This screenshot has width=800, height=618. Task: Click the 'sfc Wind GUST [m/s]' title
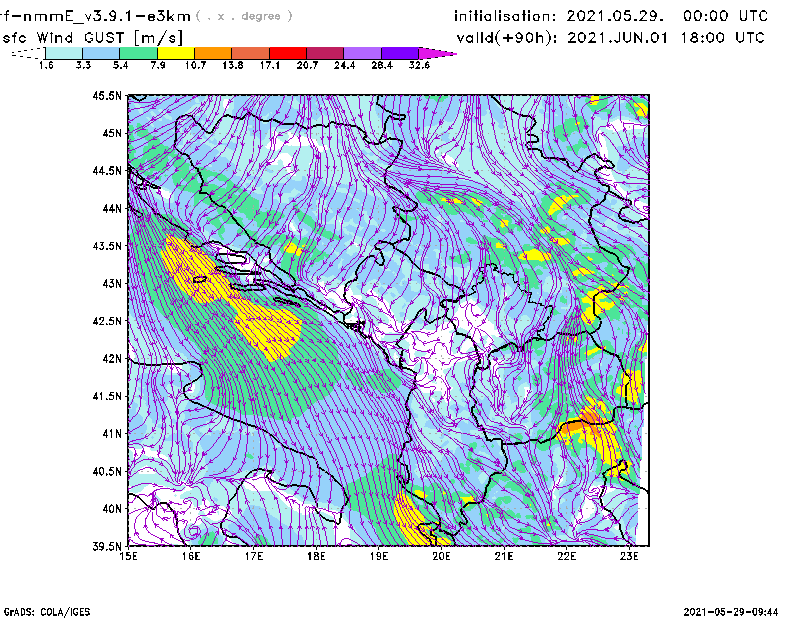93,38
